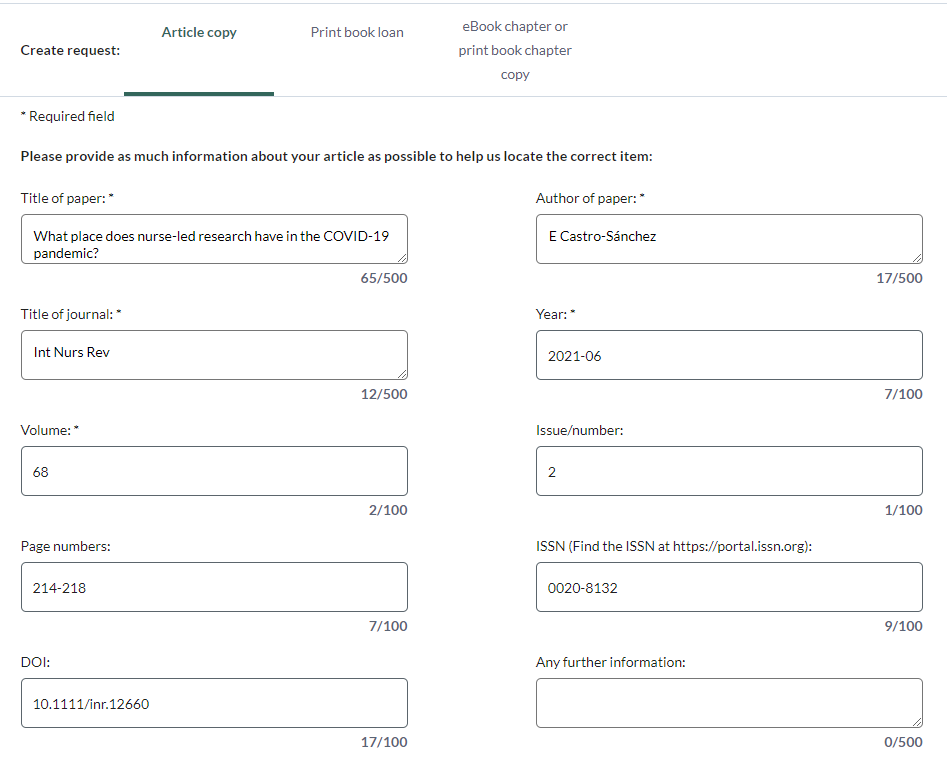Click the ISSN input showing 0020-8132
This screenshot has height=768, width=947.
coord(729,587)
